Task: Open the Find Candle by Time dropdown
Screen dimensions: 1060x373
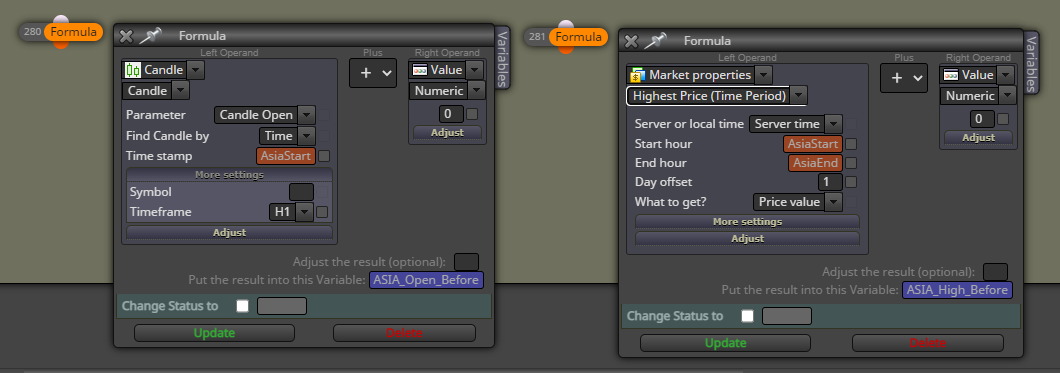Action: (306, 136)
